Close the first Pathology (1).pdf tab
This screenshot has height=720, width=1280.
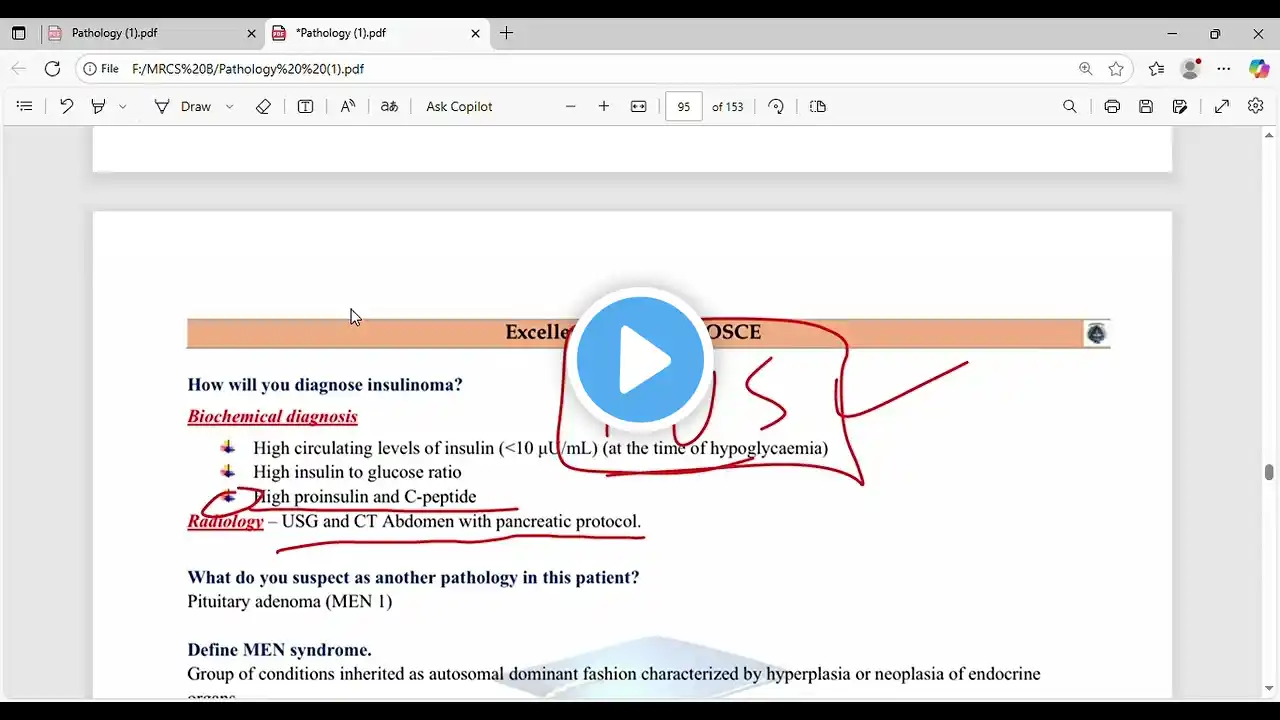(252, 33)
